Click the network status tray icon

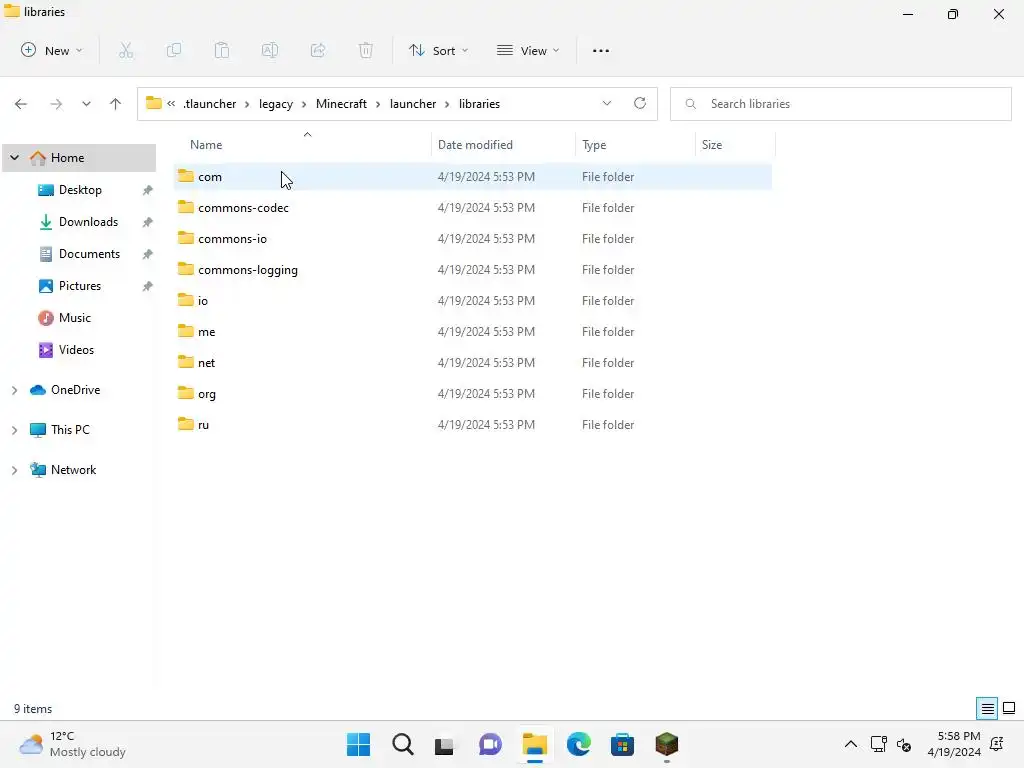coord(878,744)
